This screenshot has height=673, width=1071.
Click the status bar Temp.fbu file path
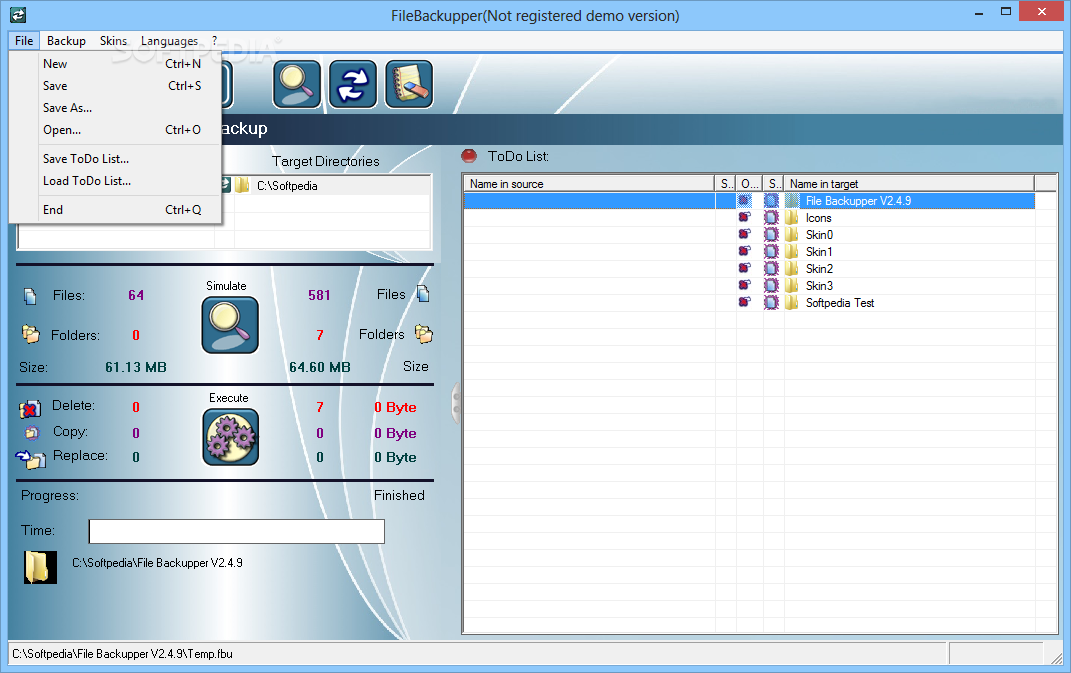pos(122,654)
